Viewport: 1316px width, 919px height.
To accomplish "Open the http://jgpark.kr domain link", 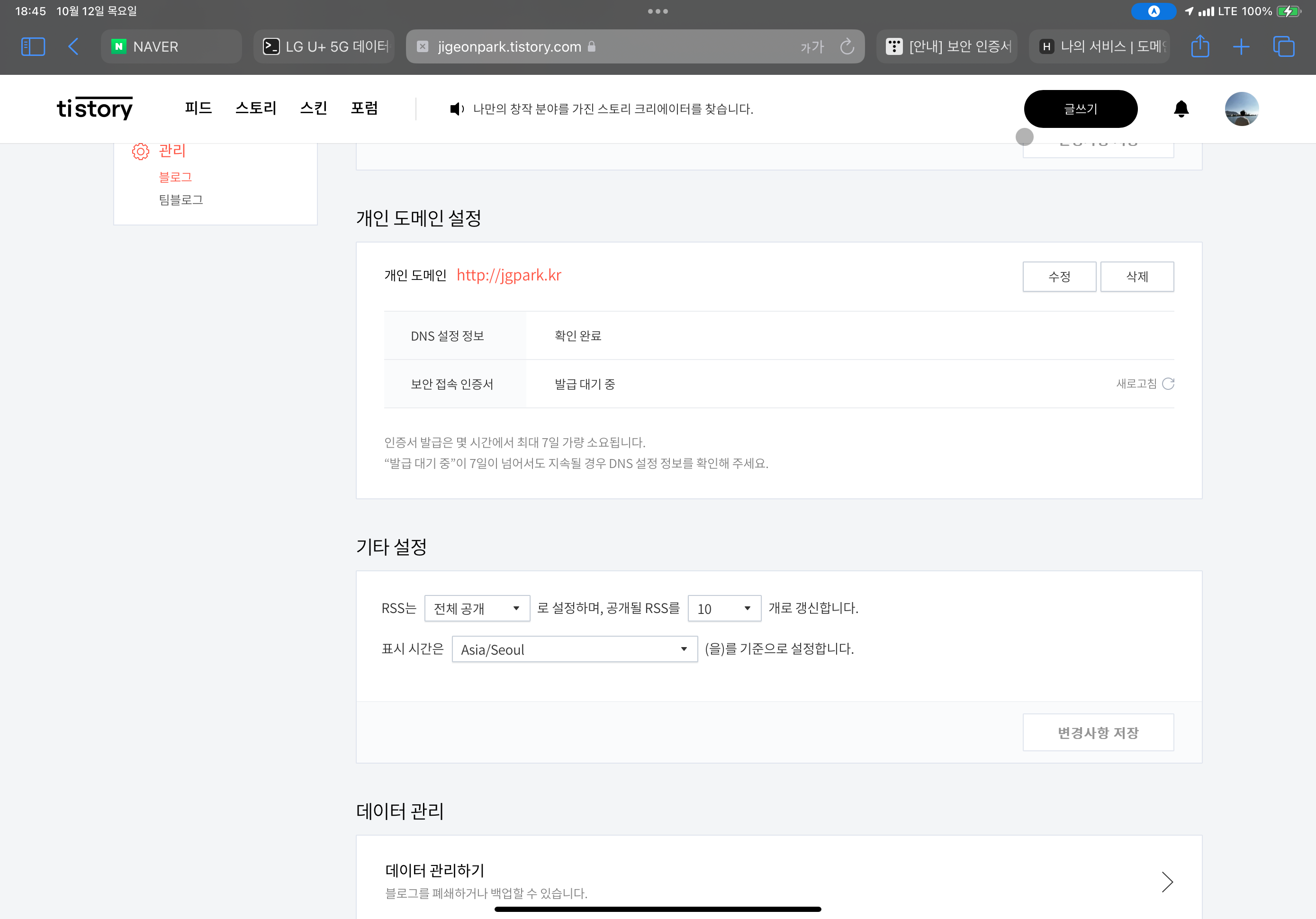I will click(508, 275).
